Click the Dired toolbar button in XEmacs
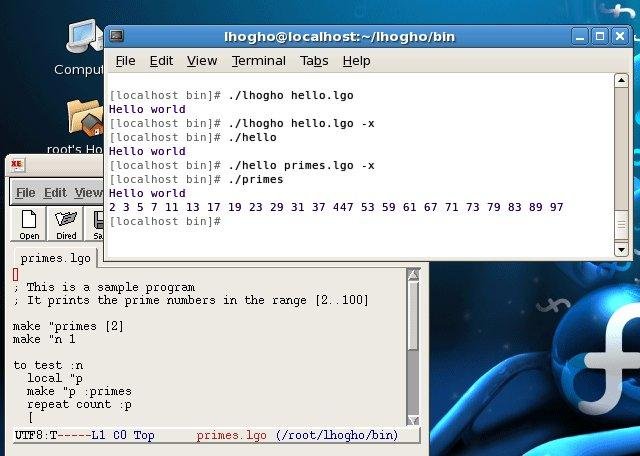Screen dimensions: 640x456 pyautogui.click(x=66, y=224)
